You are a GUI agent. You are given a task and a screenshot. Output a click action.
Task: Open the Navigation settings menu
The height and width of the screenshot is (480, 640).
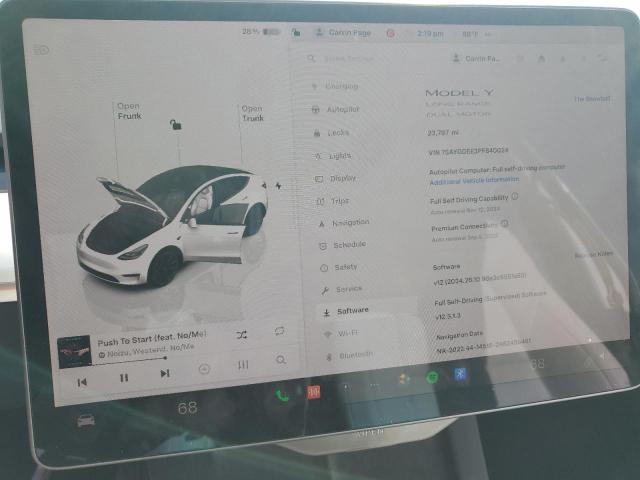pos(344,223)
